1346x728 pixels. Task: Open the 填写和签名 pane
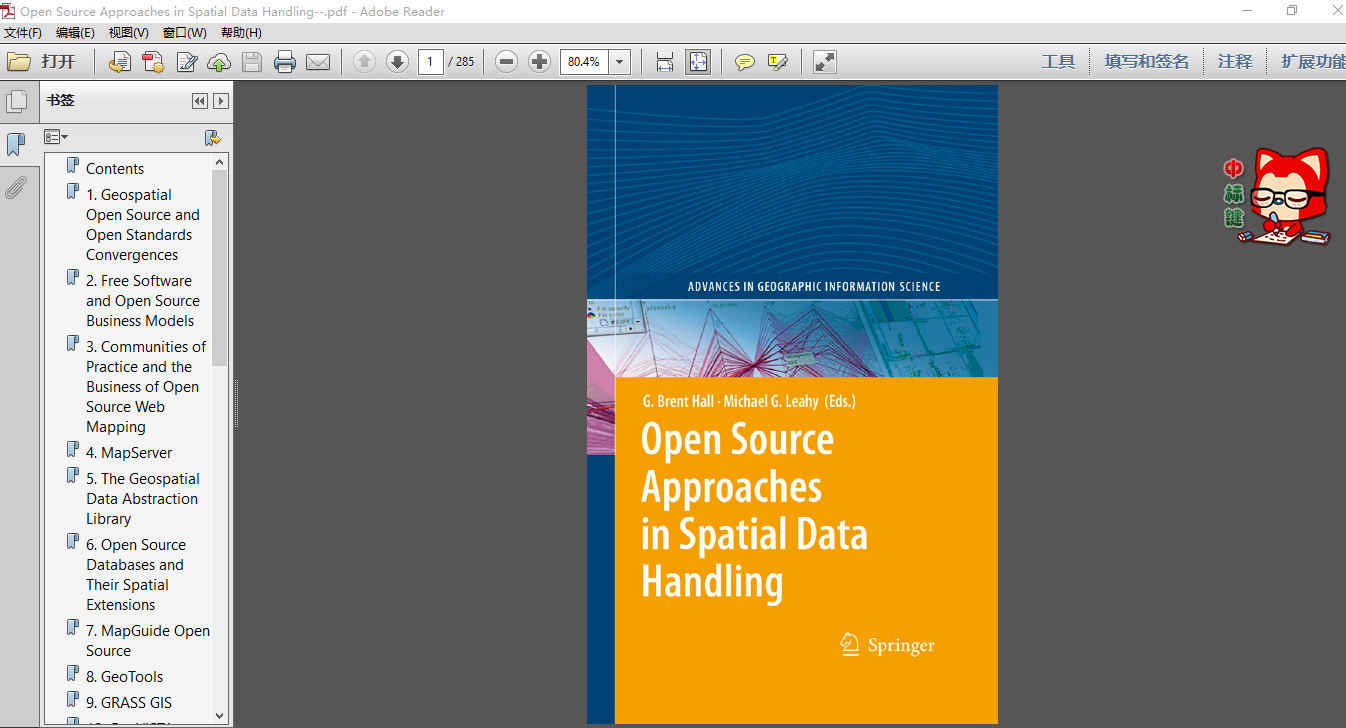pos(1147,62)
